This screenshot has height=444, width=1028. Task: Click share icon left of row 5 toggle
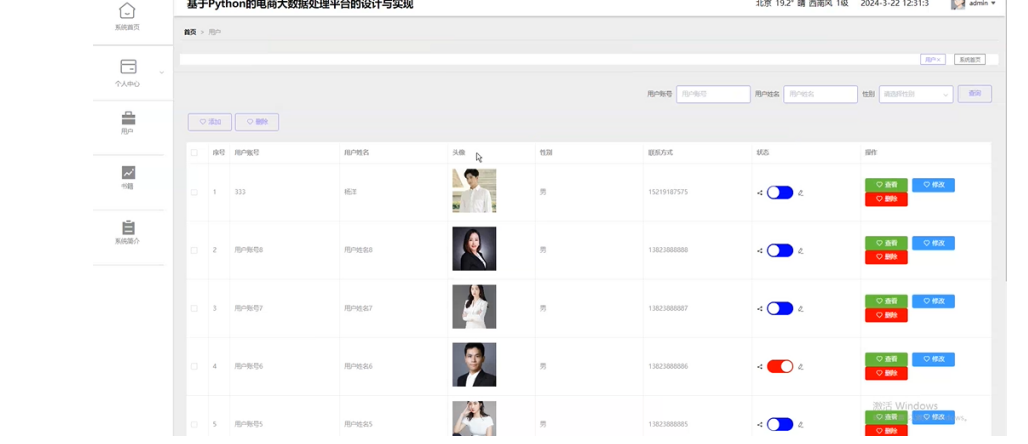pos(760,425)
